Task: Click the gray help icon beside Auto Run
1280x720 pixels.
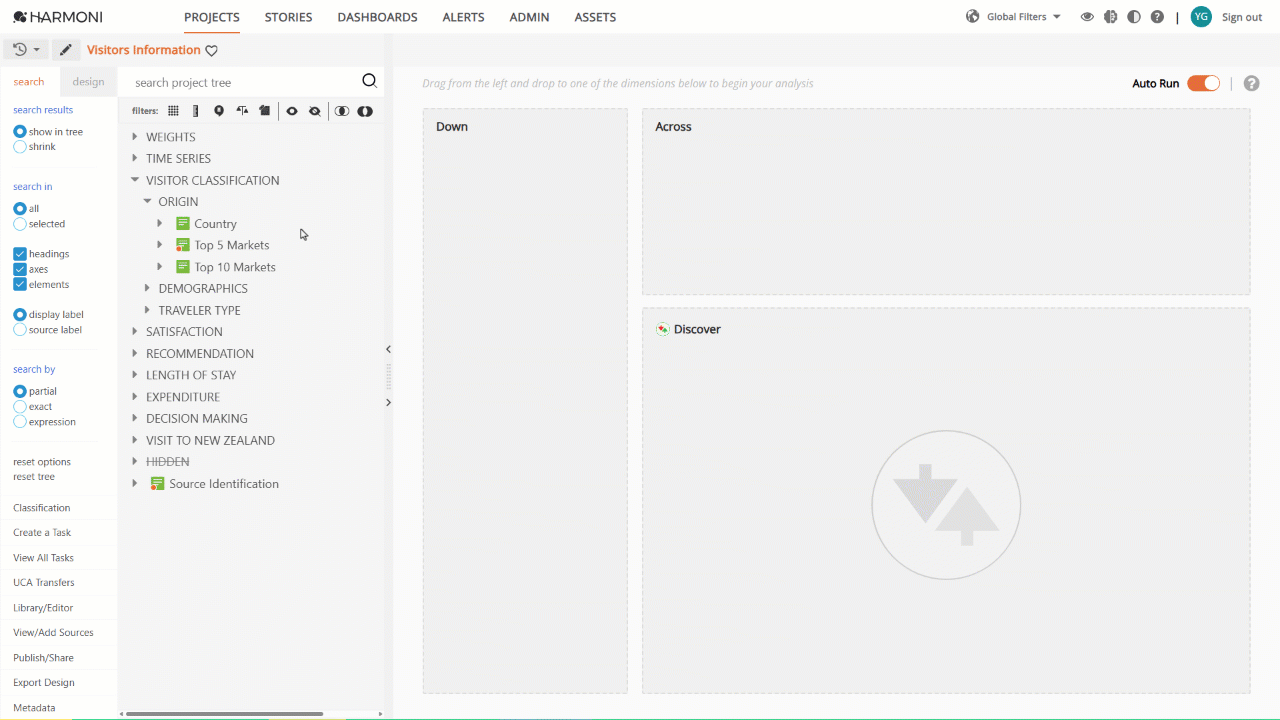Action: point(1251,83)
